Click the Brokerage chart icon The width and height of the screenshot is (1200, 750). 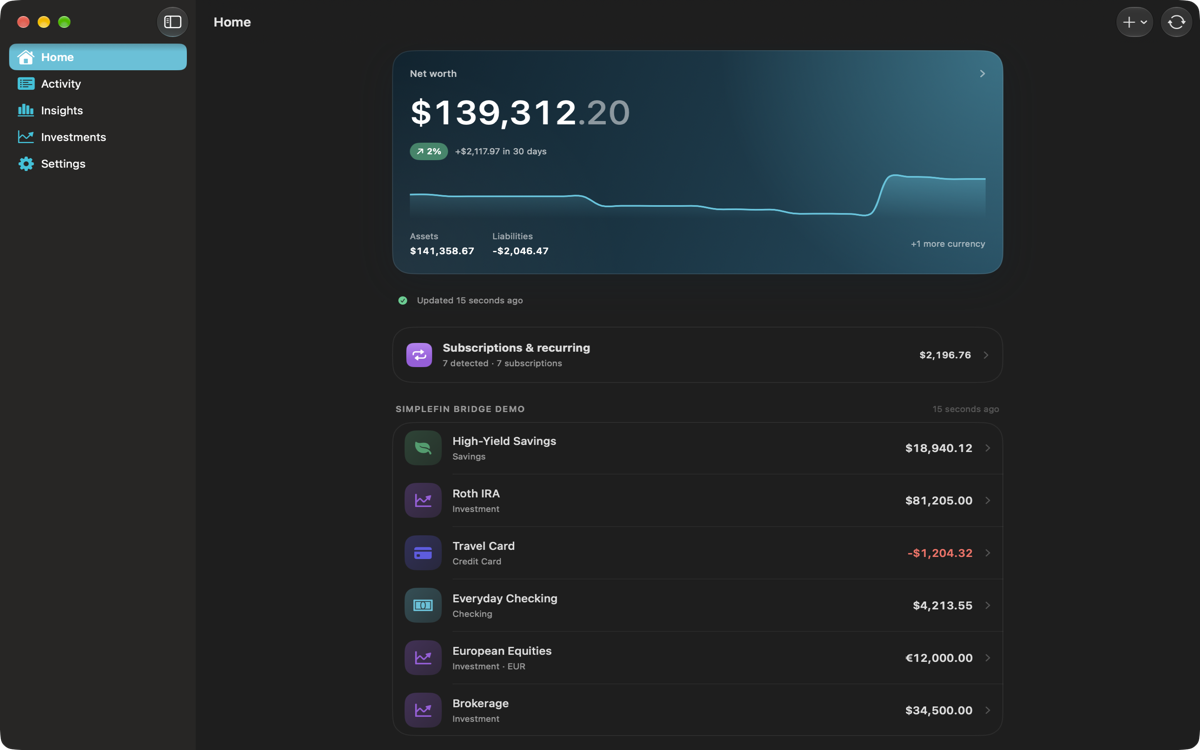[423, 710]
